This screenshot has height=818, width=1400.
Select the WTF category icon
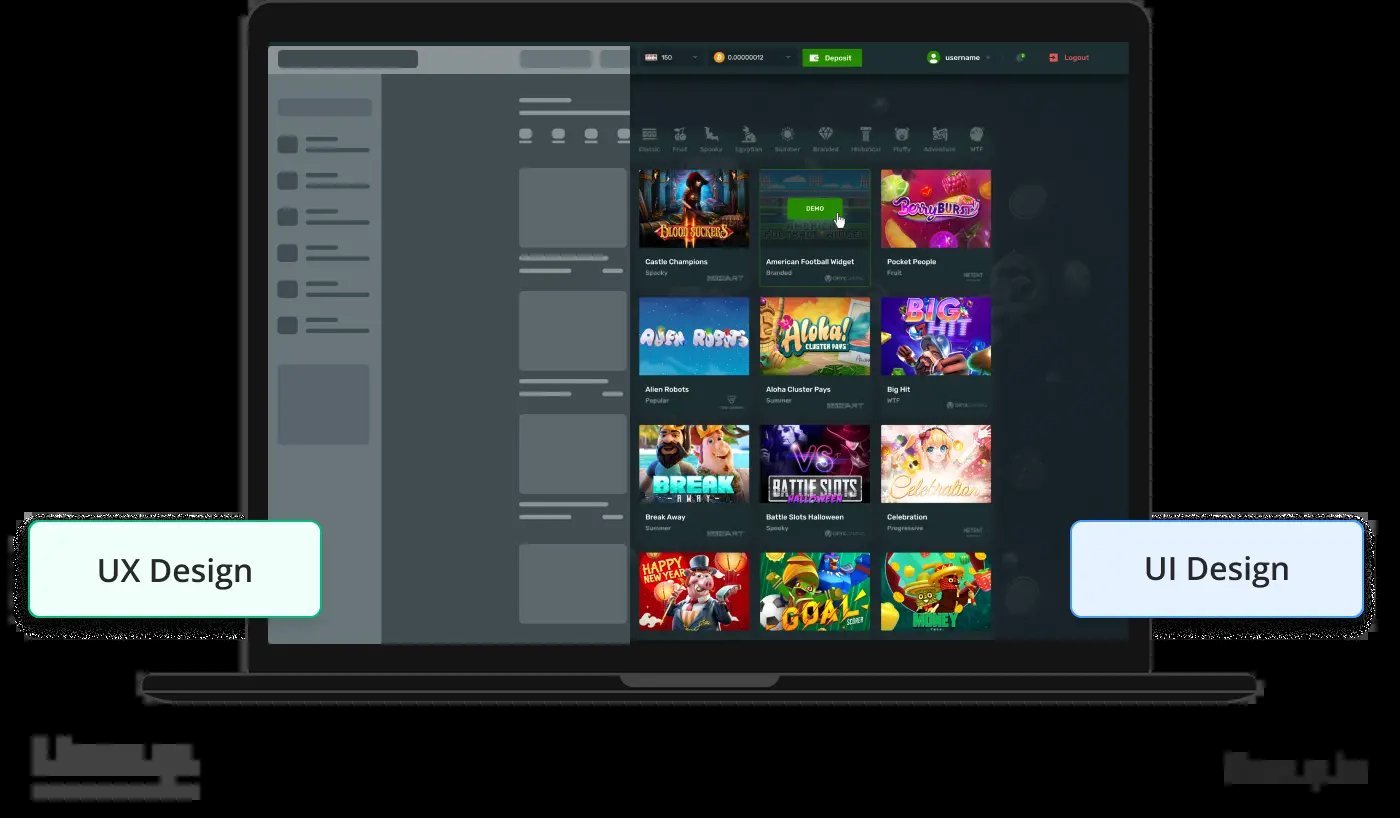coord(976,134)
